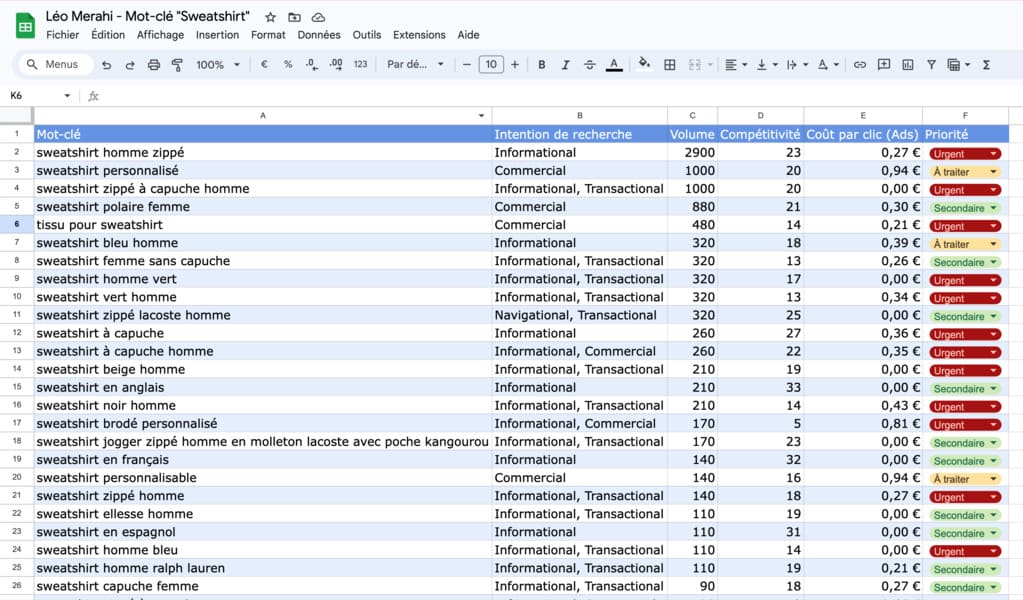This screenshot has width=1023, height=600.
Task: Open the fill color picker
Action: [x=645, y=64]
